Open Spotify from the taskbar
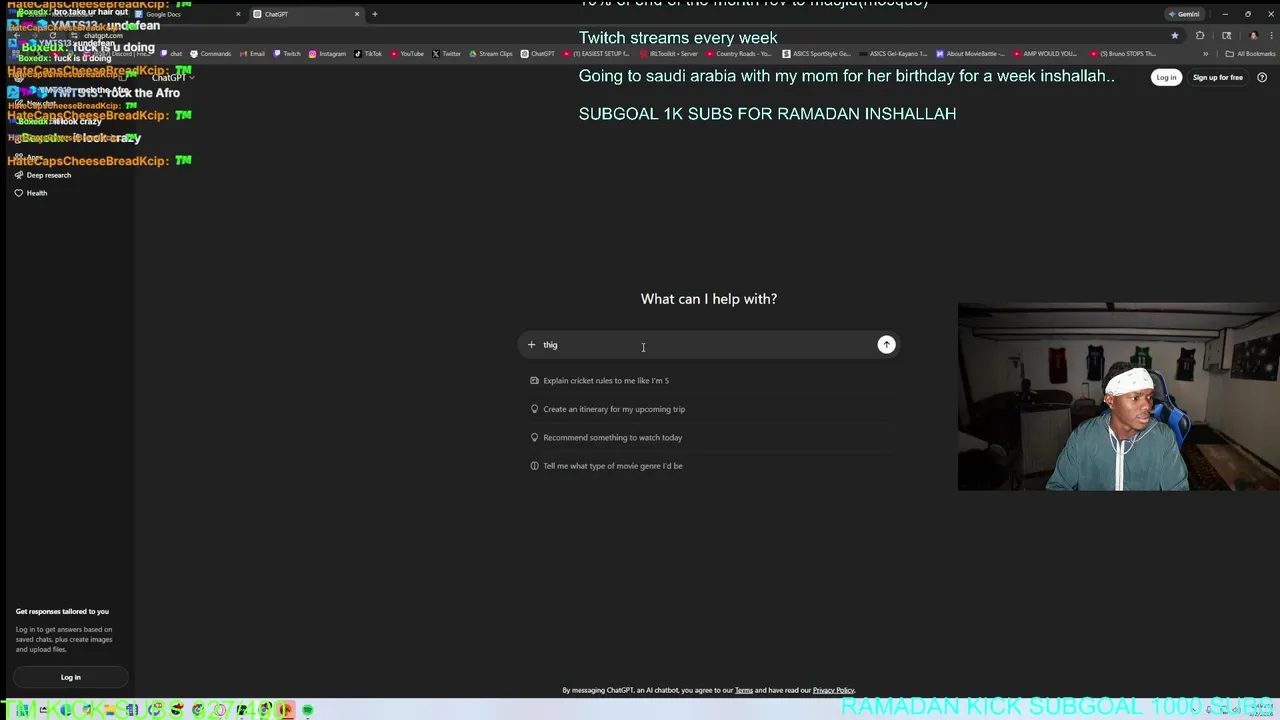This screenshot has height=720, width=1280. pos(307,710)
